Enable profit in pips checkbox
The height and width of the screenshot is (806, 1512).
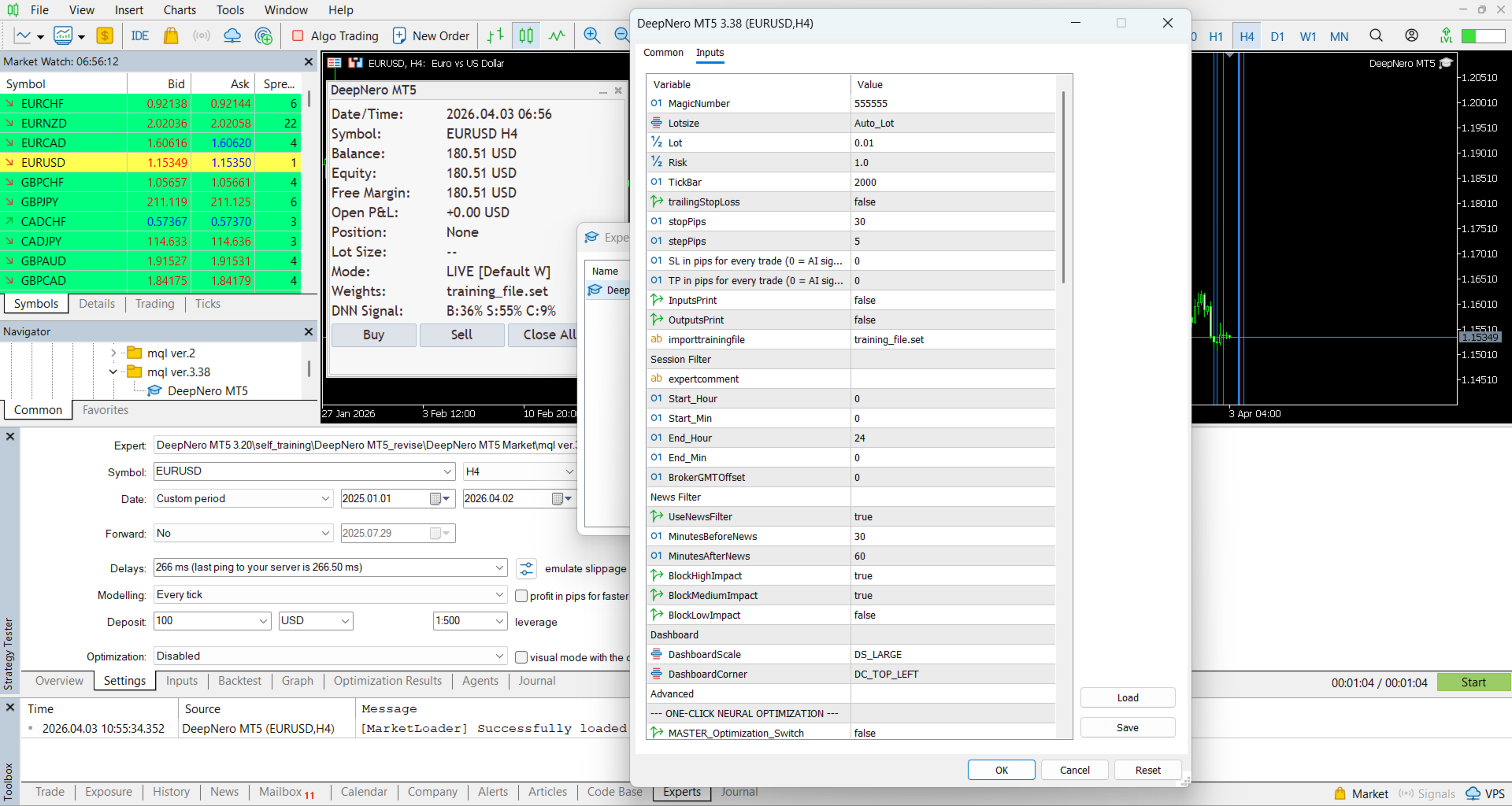(x=521, y=596)
